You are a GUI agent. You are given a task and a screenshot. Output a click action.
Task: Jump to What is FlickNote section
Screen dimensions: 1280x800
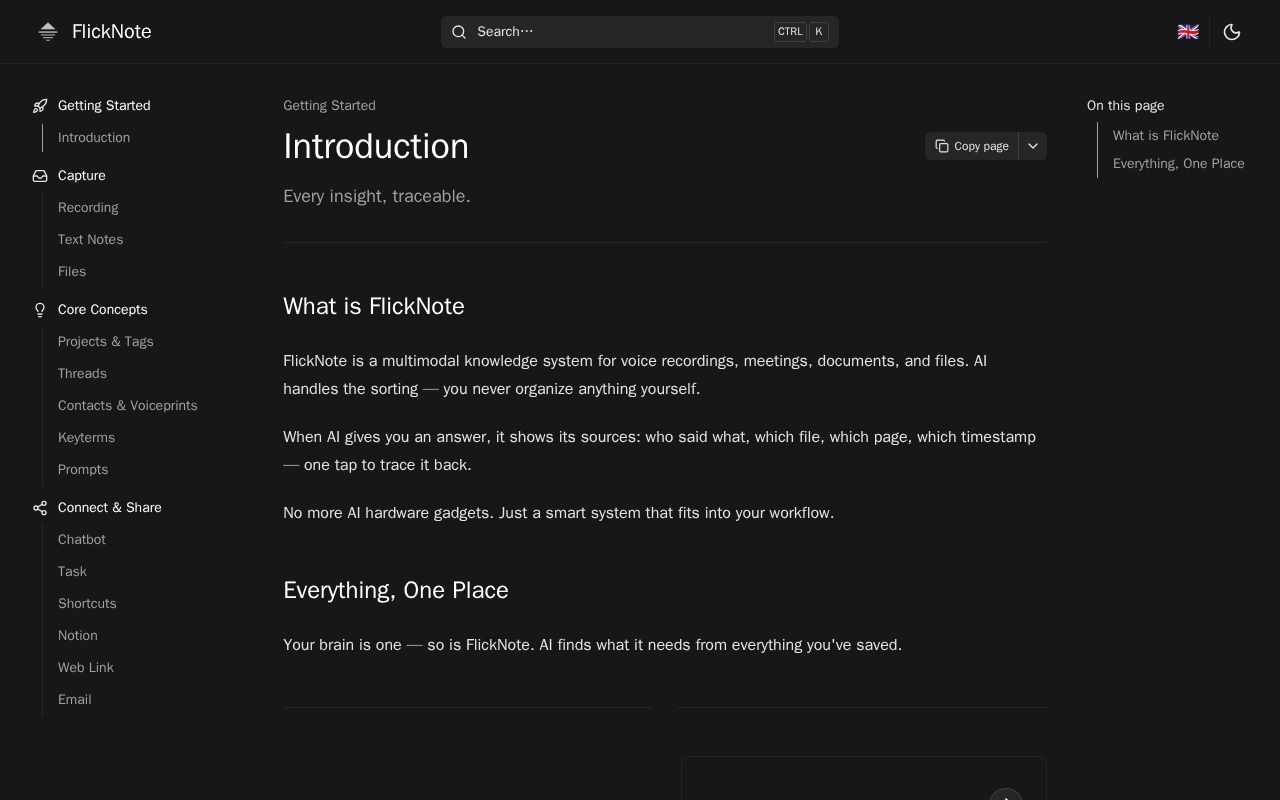tap(1165, 136)
